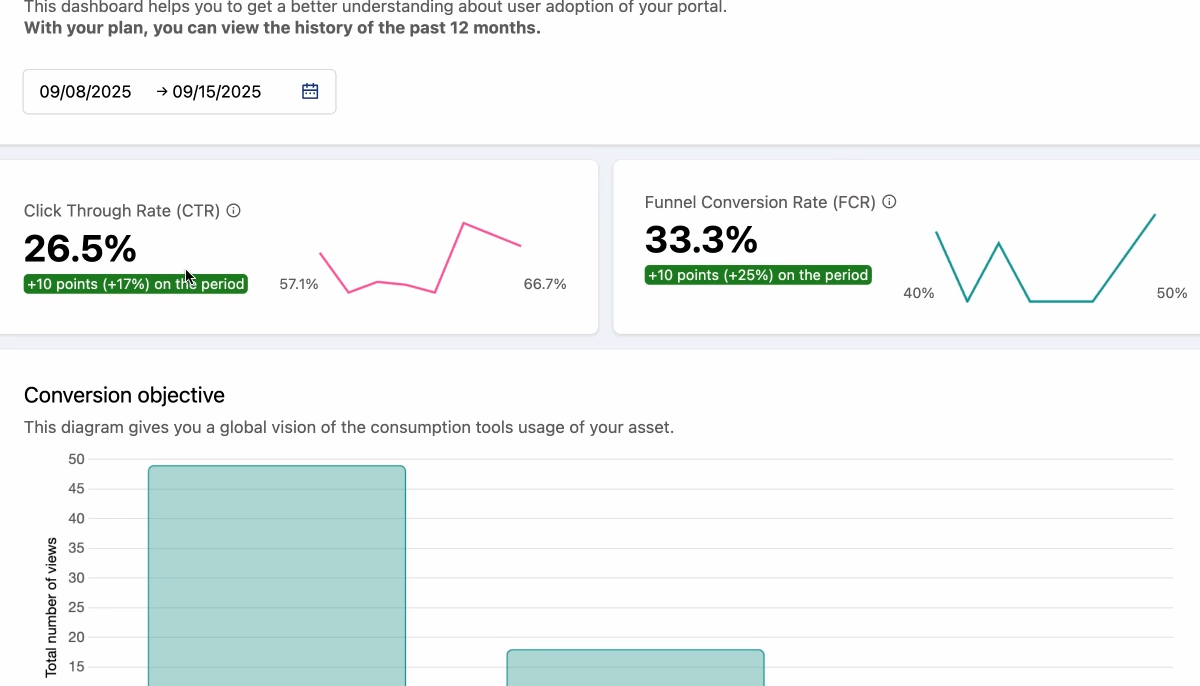
Task: Click the teal FCR trend line
Action: pos(1000,241)
